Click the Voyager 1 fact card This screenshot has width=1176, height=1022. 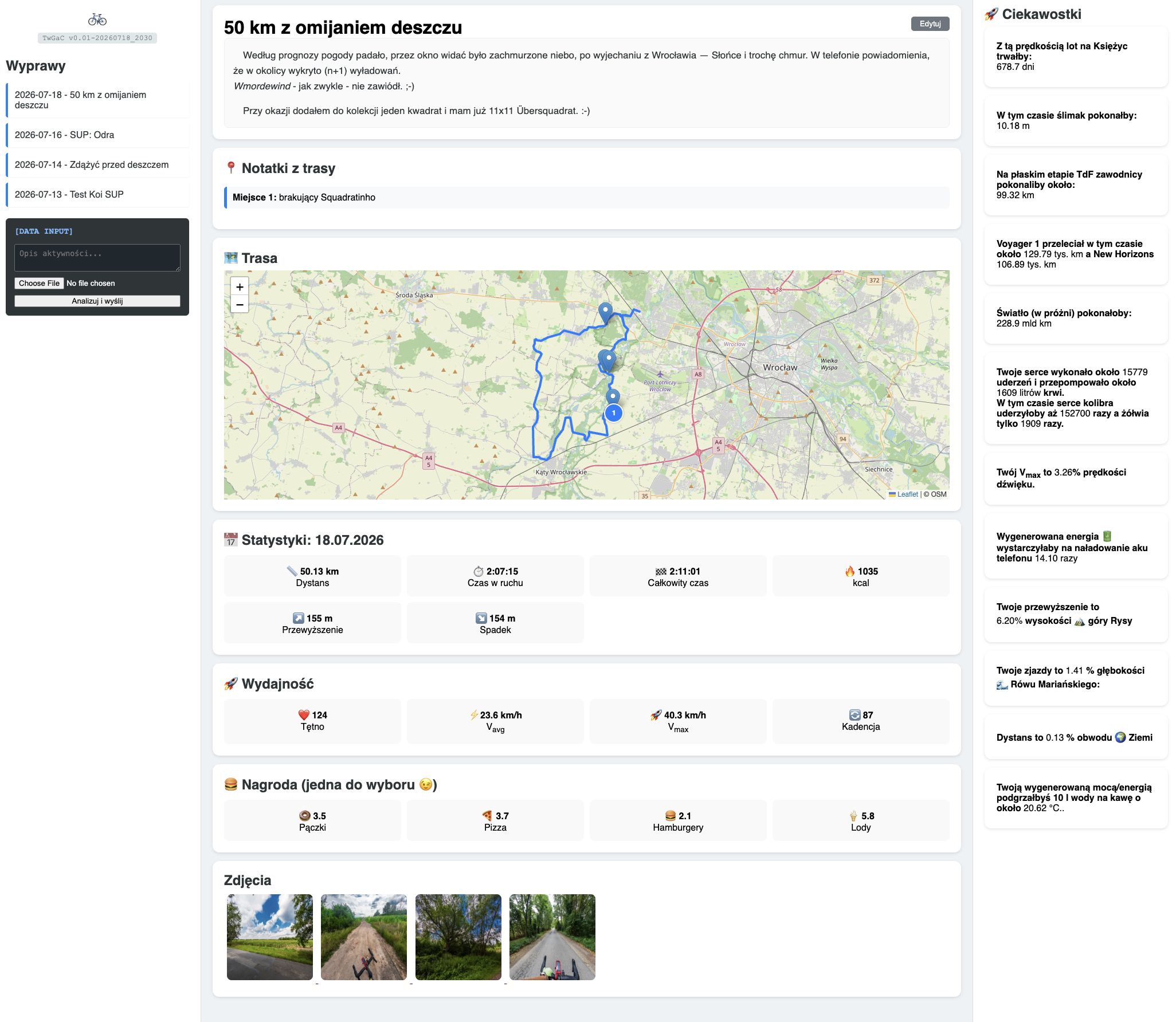pyautogui.click(x=1076, y=254)
